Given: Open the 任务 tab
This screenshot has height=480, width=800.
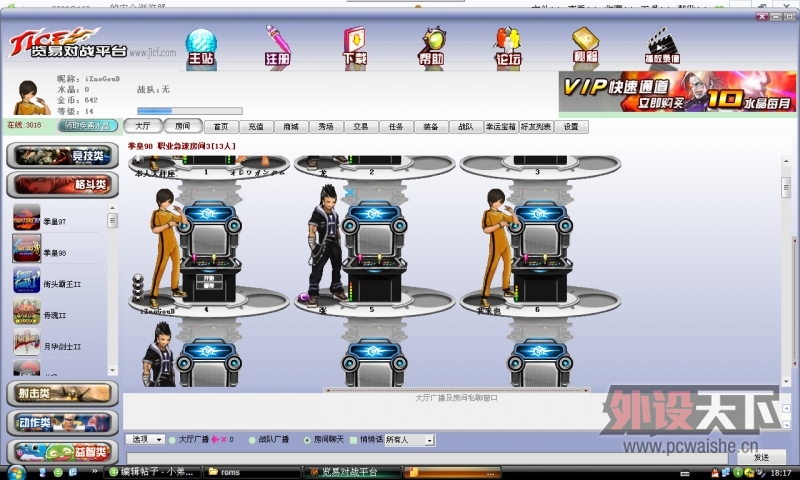Looking at the screenshot, I should point(396,127).
